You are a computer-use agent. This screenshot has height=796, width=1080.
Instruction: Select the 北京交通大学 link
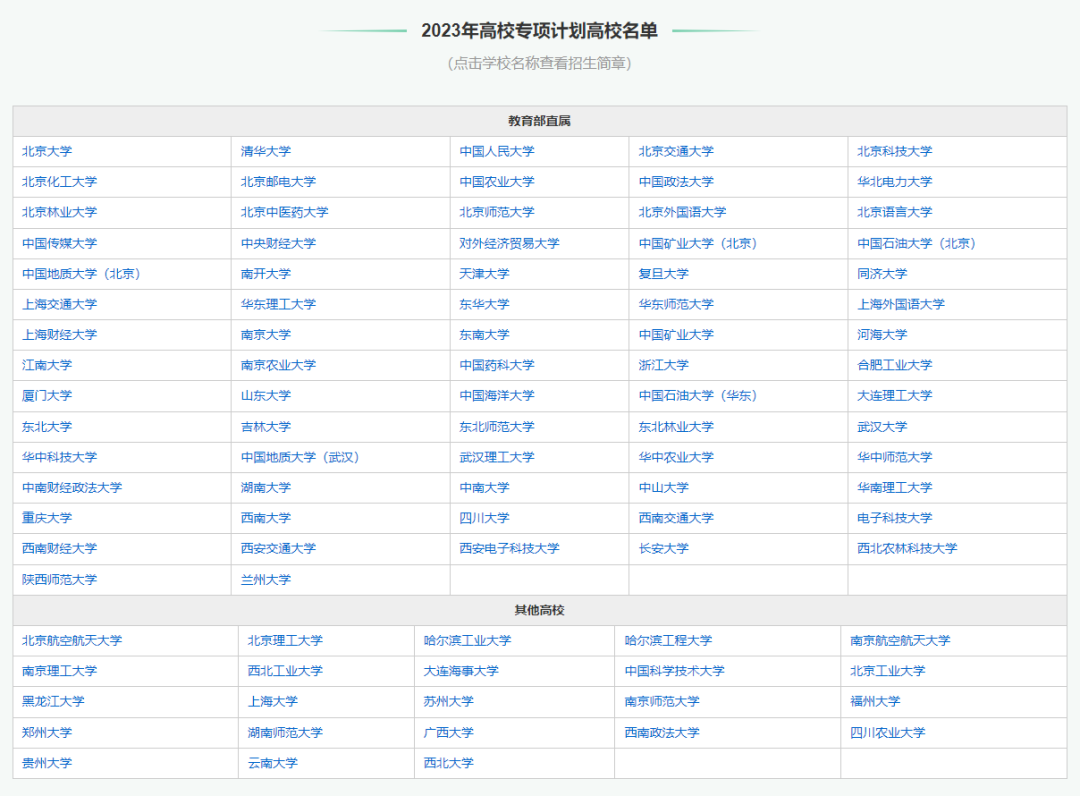(676, 151)
